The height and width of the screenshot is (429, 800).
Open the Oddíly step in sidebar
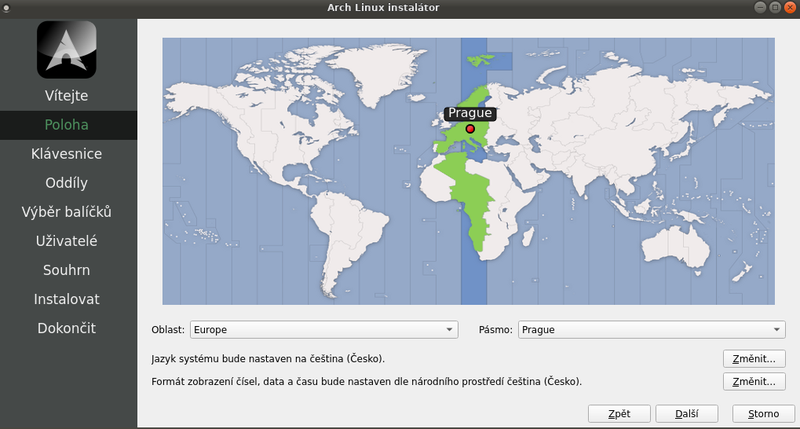(67, 183)
